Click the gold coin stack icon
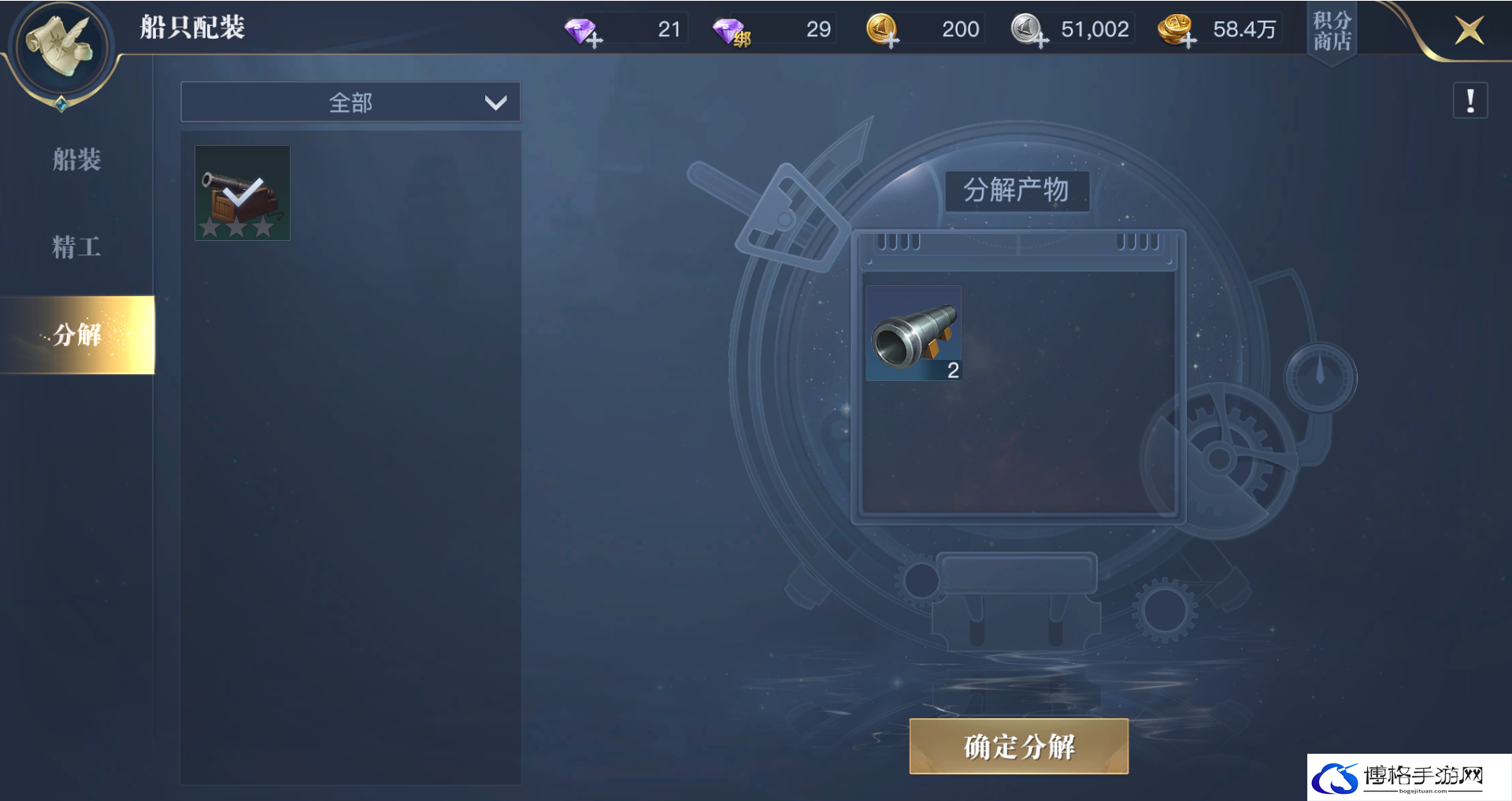 1177,31
